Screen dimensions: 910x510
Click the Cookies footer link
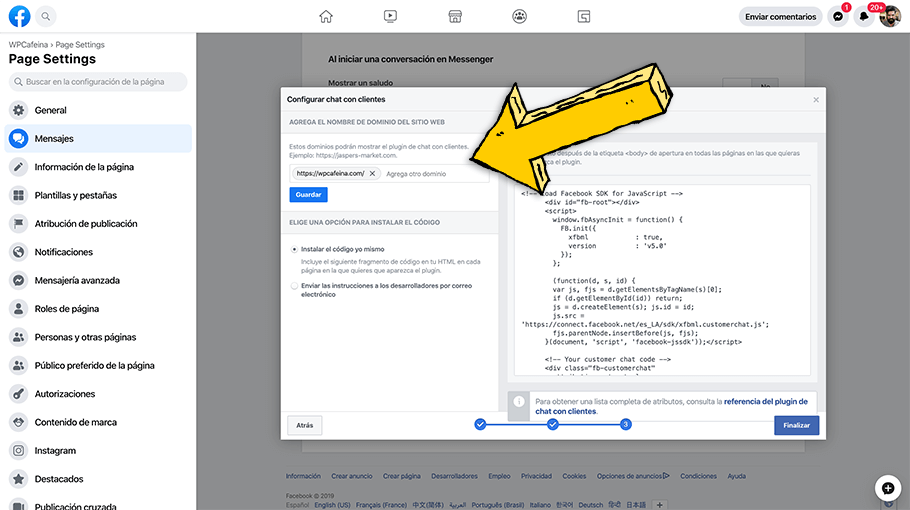click(x=574, y=476)
